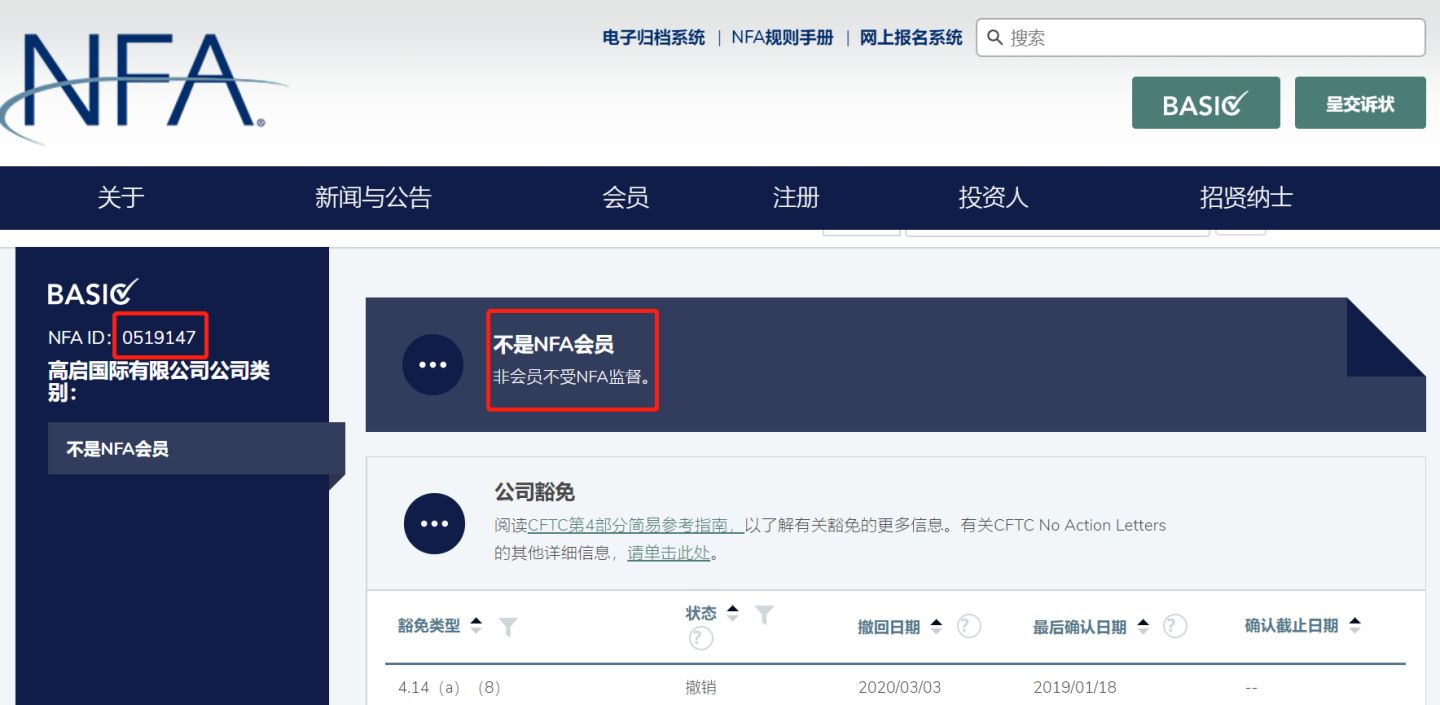Sort by 豁免类型 column arrows

coord(476,626)
